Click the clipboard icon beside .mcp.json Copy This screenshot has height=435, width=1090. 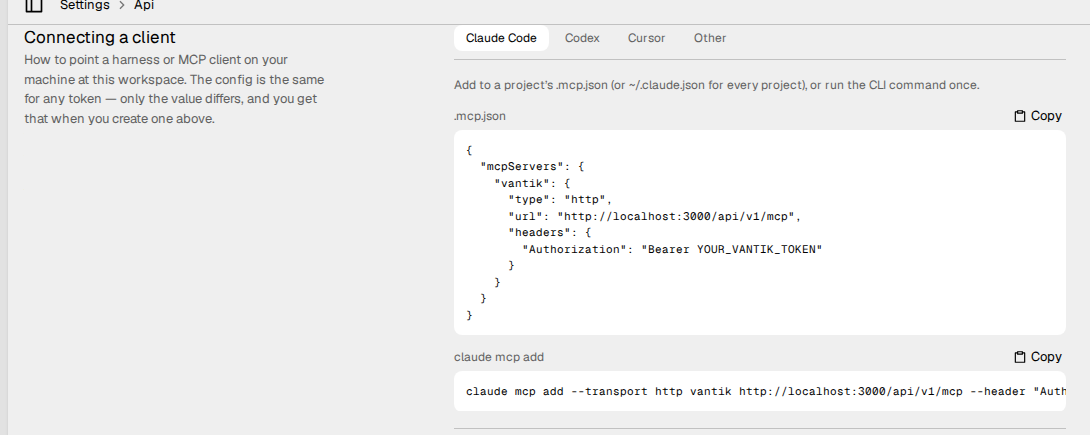(x=1020, y=116)
